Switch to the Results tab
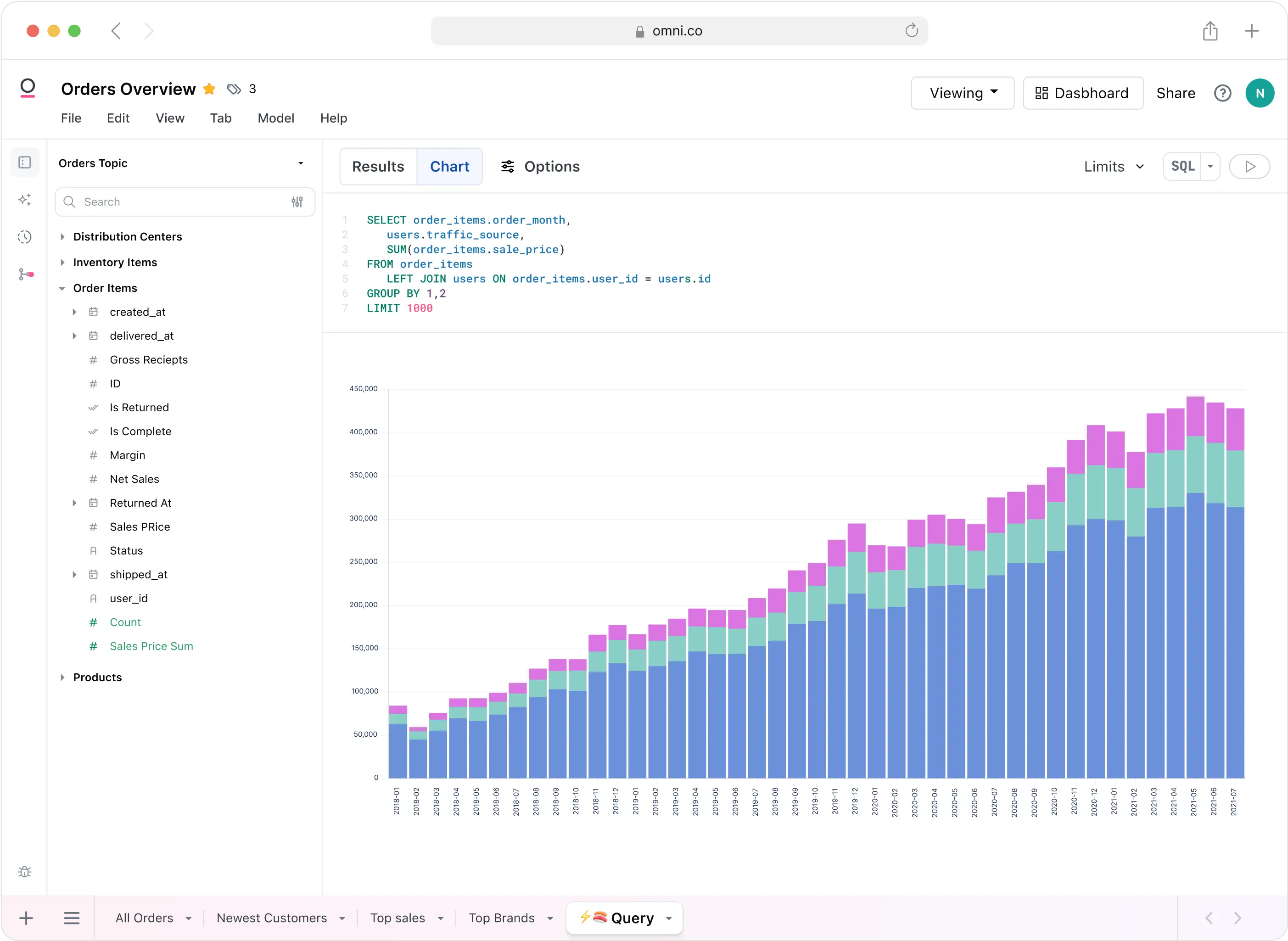This screenshot has width=1288, height=941. click(378, 166)
